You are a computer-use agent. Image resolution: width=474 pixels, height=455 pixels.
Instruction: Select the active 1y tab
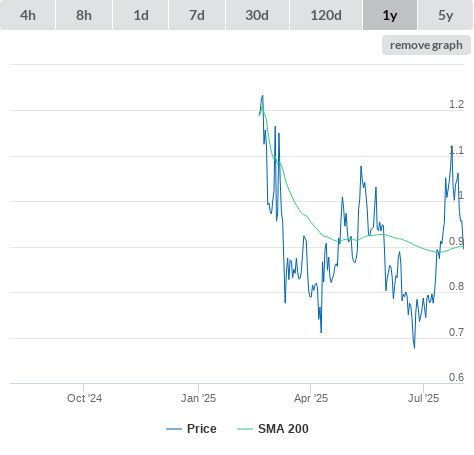pos(390,15)
